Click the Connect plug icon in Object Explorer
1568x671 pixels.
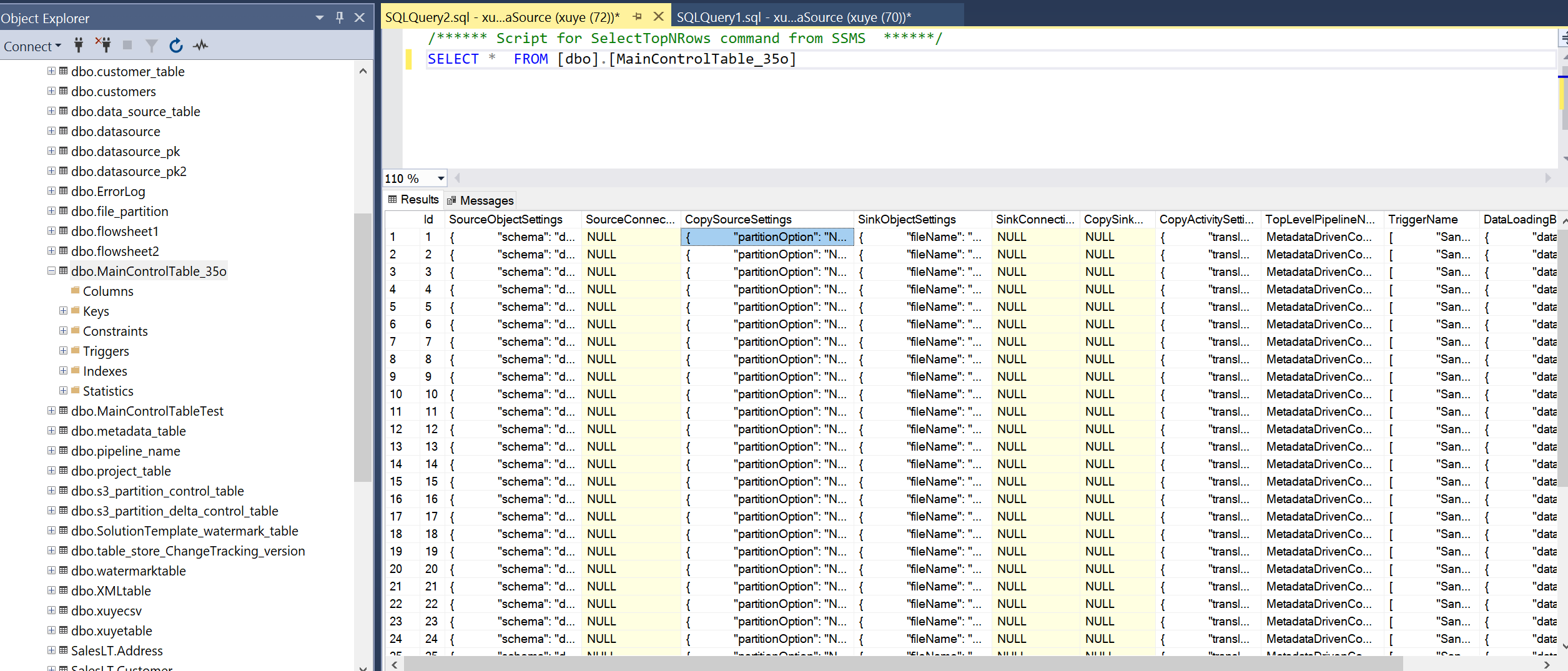click(x=78, y=45)
